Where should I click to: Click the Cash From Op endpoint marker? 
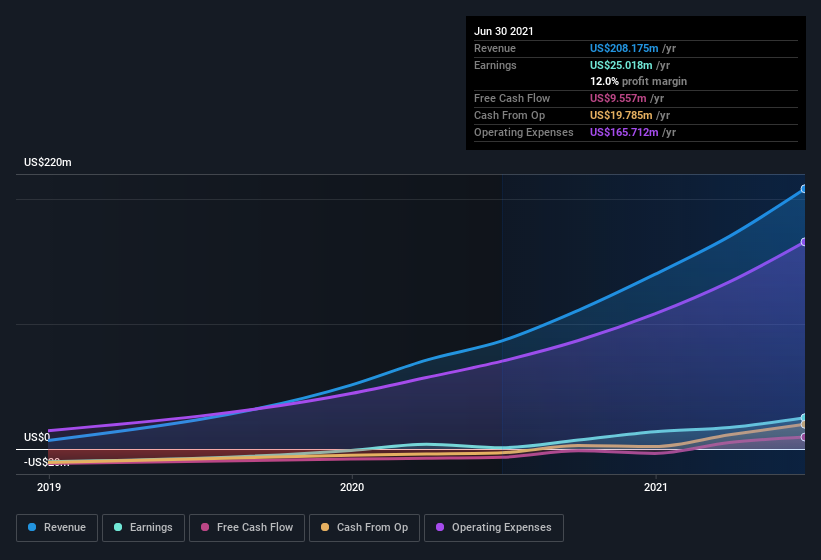coord(804,424)
